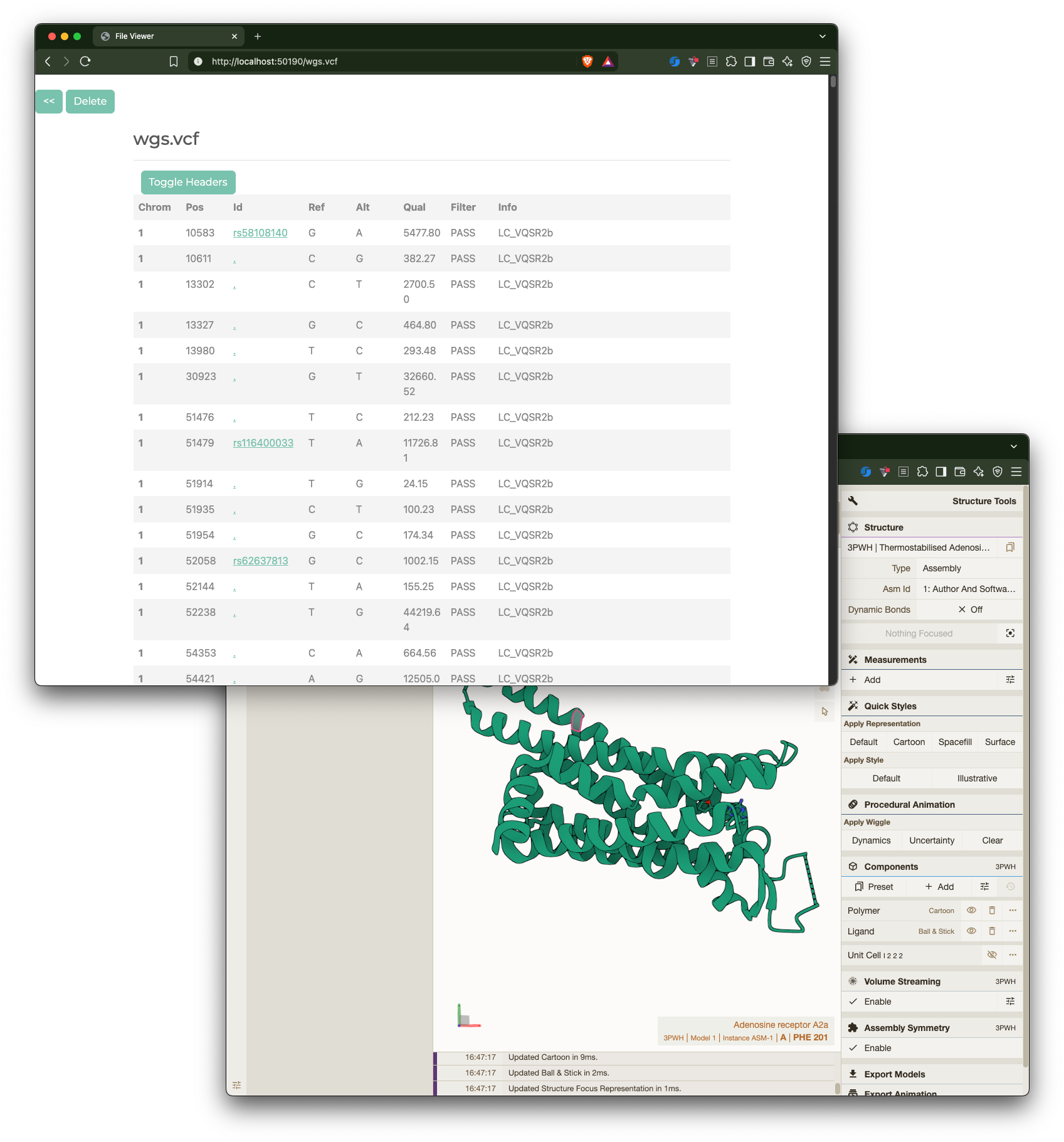Toggle Dynamic Bonds Off setting

click(x=969, y=610)
